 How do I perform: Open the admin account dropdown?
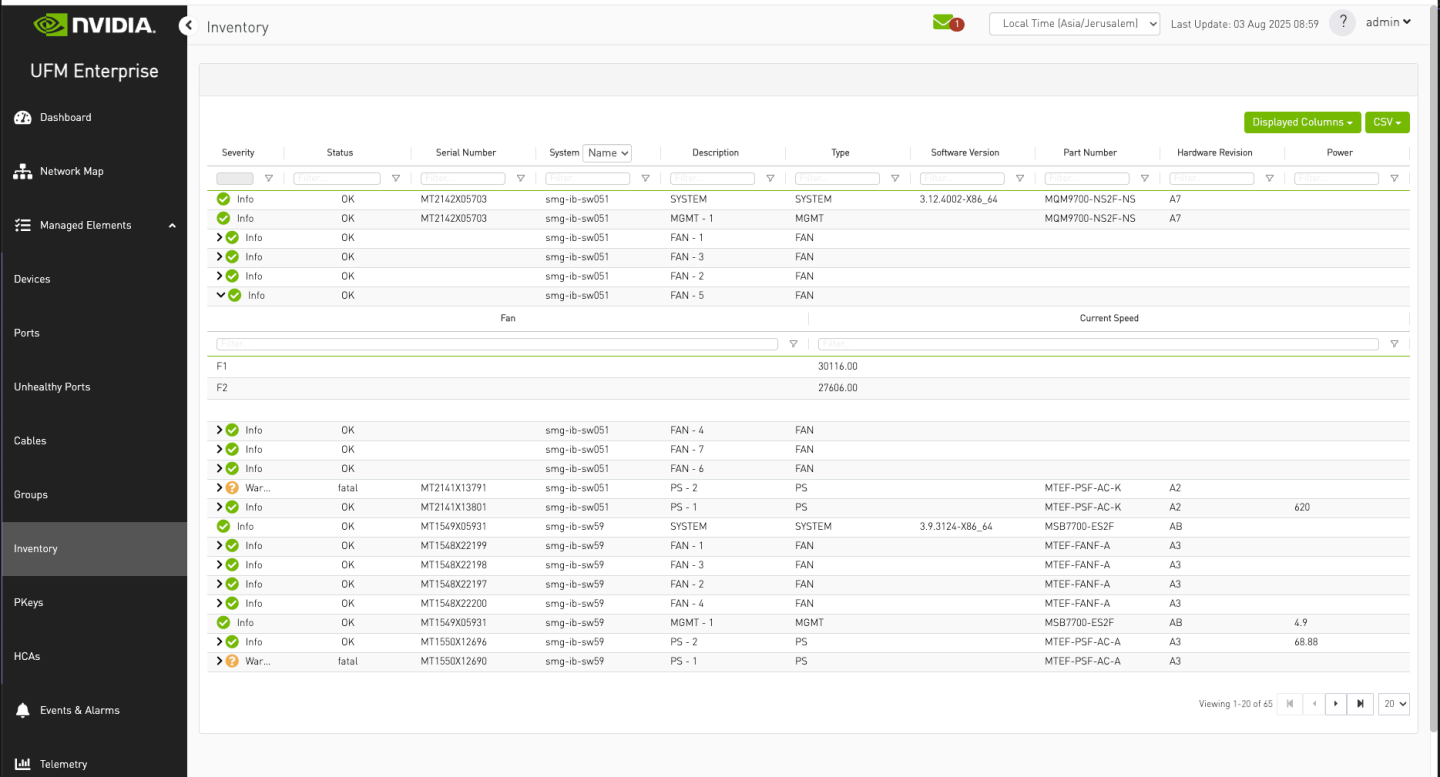pyautogui.click(x=1388, y=21)
